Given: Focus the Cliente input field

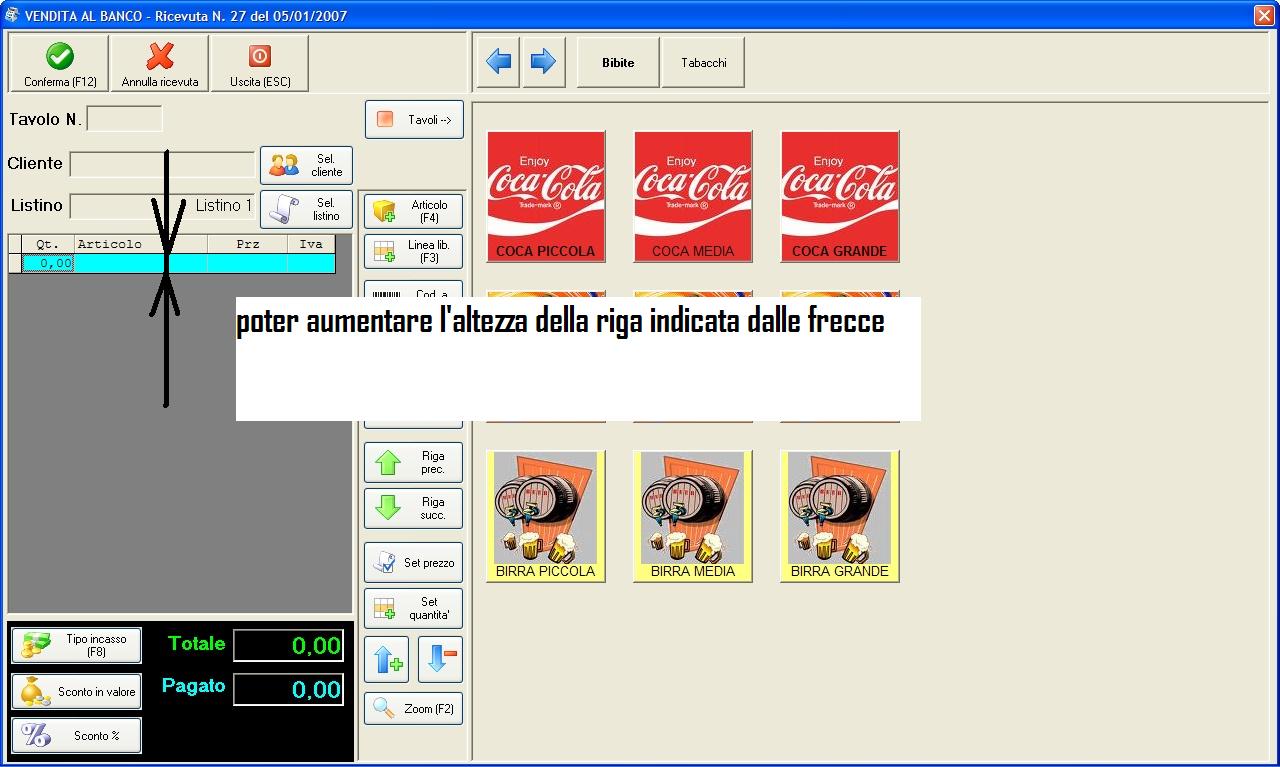Looking at the screenshot, I should click(x=162, y=164).
